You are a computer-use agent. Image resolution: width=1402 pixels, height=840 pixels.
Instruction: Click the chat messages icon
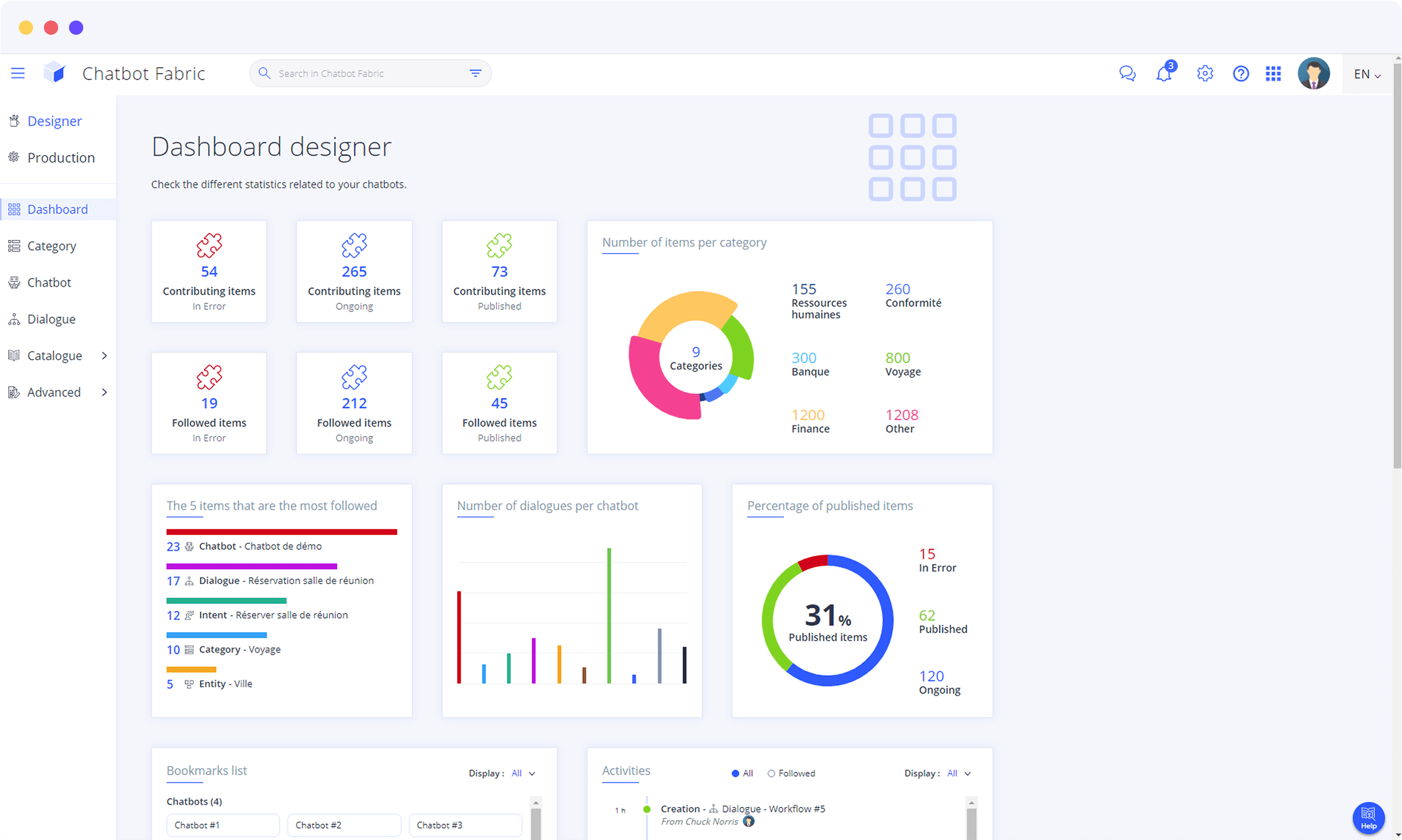tap(1127, 74)
